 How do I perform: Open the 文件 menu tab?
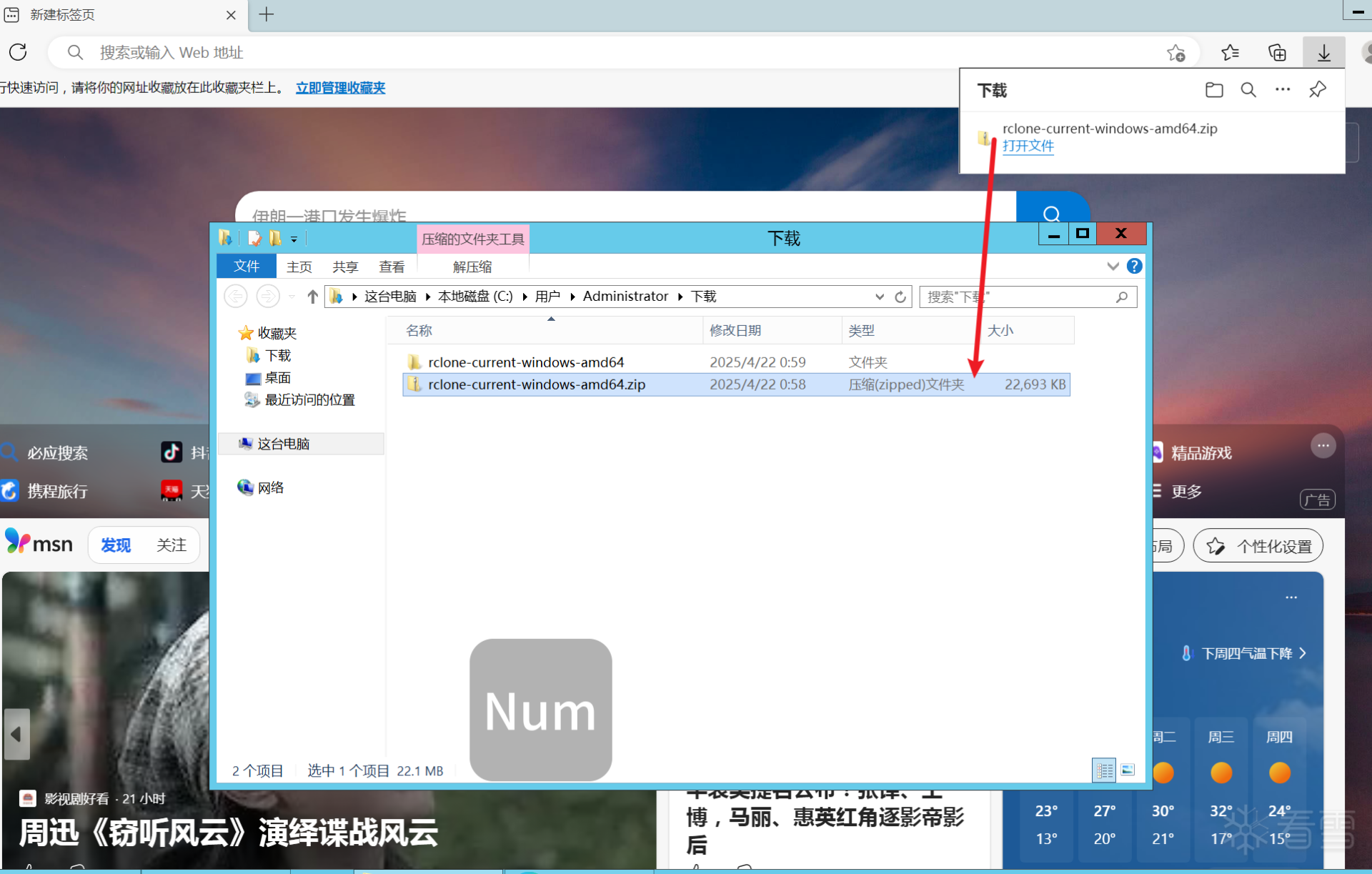(x=247, y=266)
